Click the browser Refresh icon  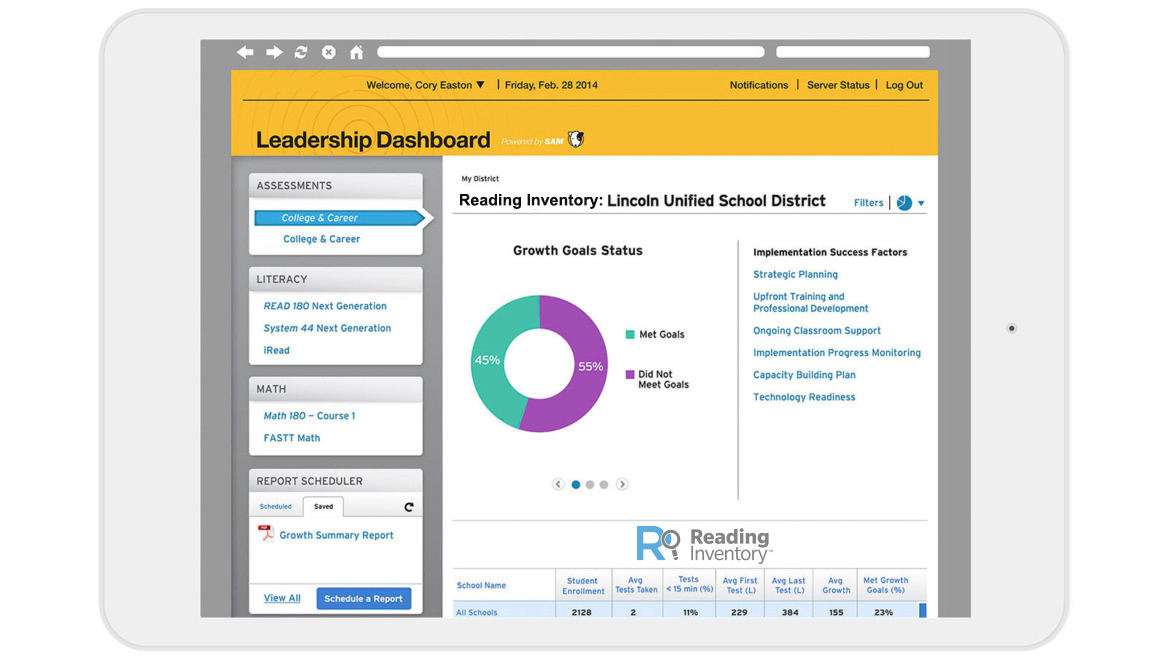coord(300,51)
